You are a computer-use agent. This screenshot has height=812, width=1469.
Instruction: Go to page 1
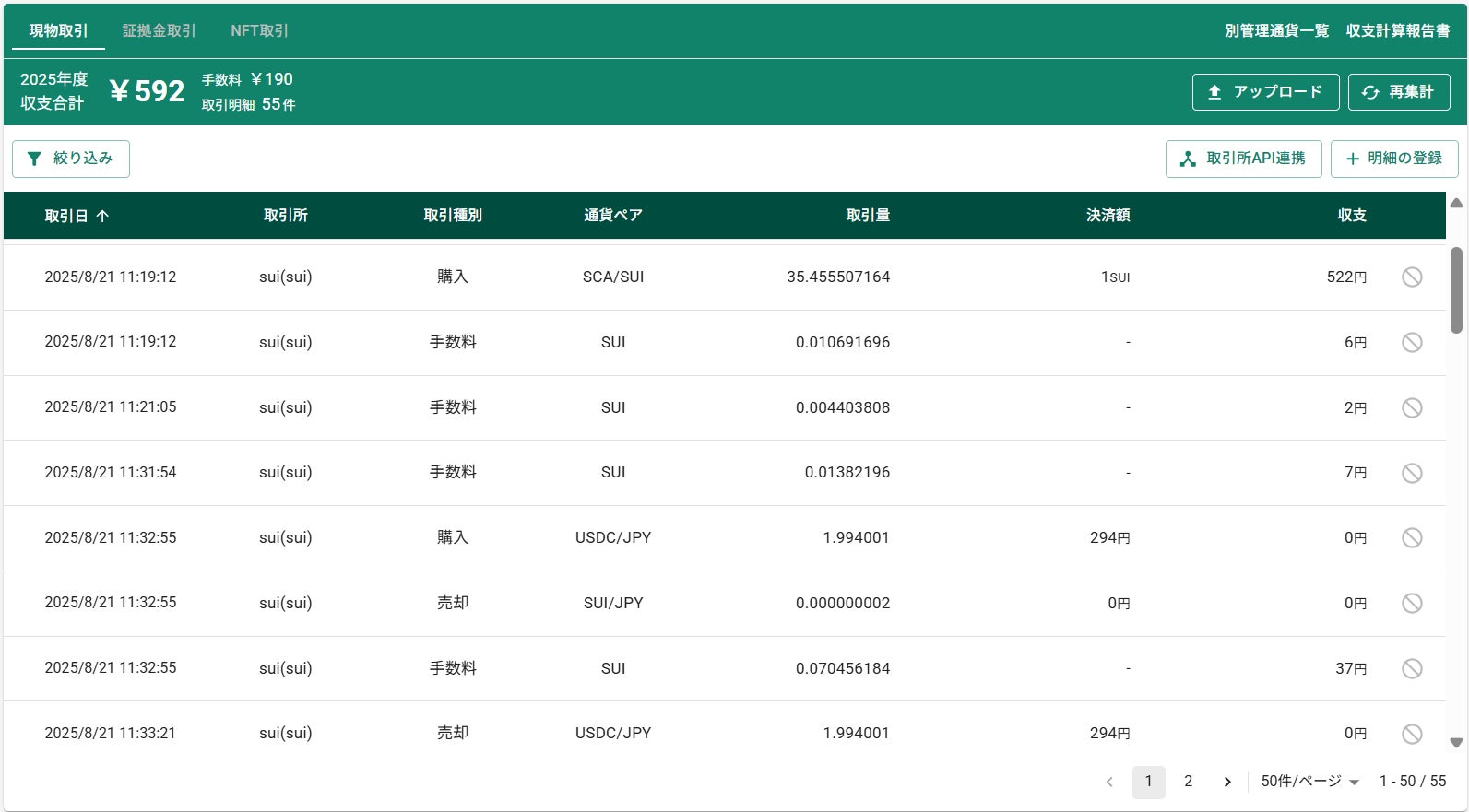(x=1148, y=782)
